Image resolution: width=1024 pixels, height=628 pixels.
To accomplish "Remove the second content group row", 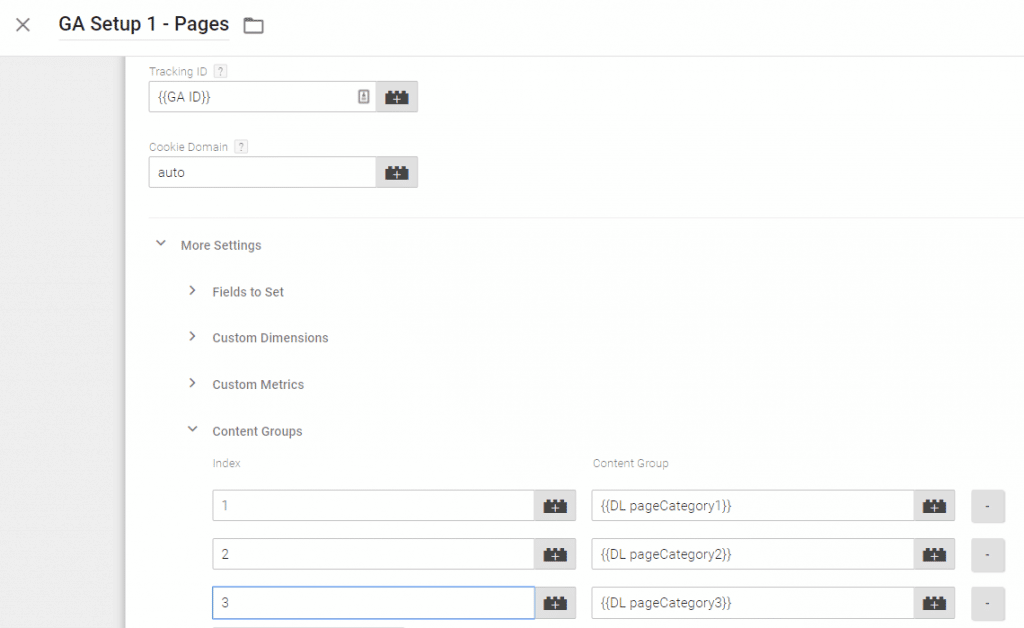I will tap(988, 554).
